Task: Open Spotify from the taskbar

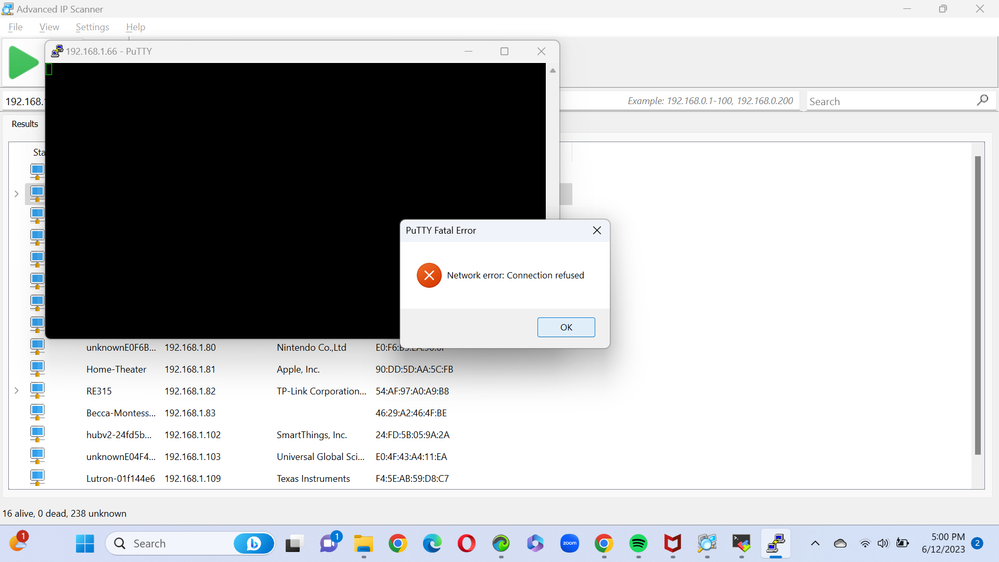Action: (638, 544)
